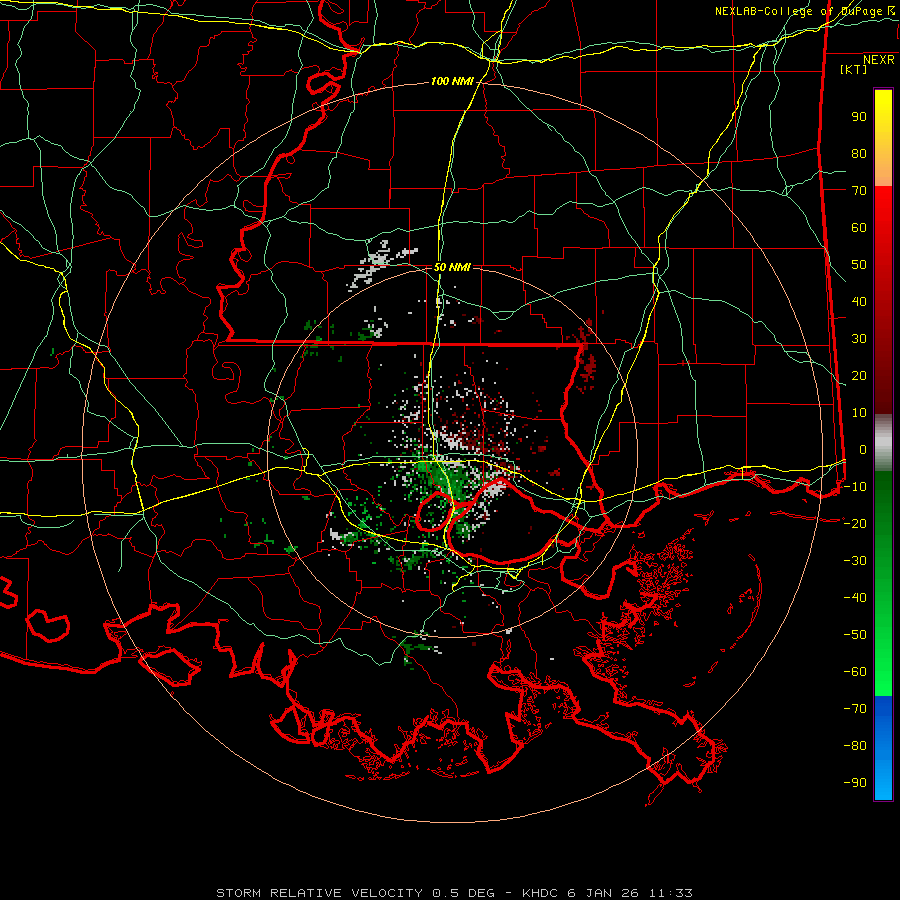Click the -10 value on velocity scale

(855, 487)
